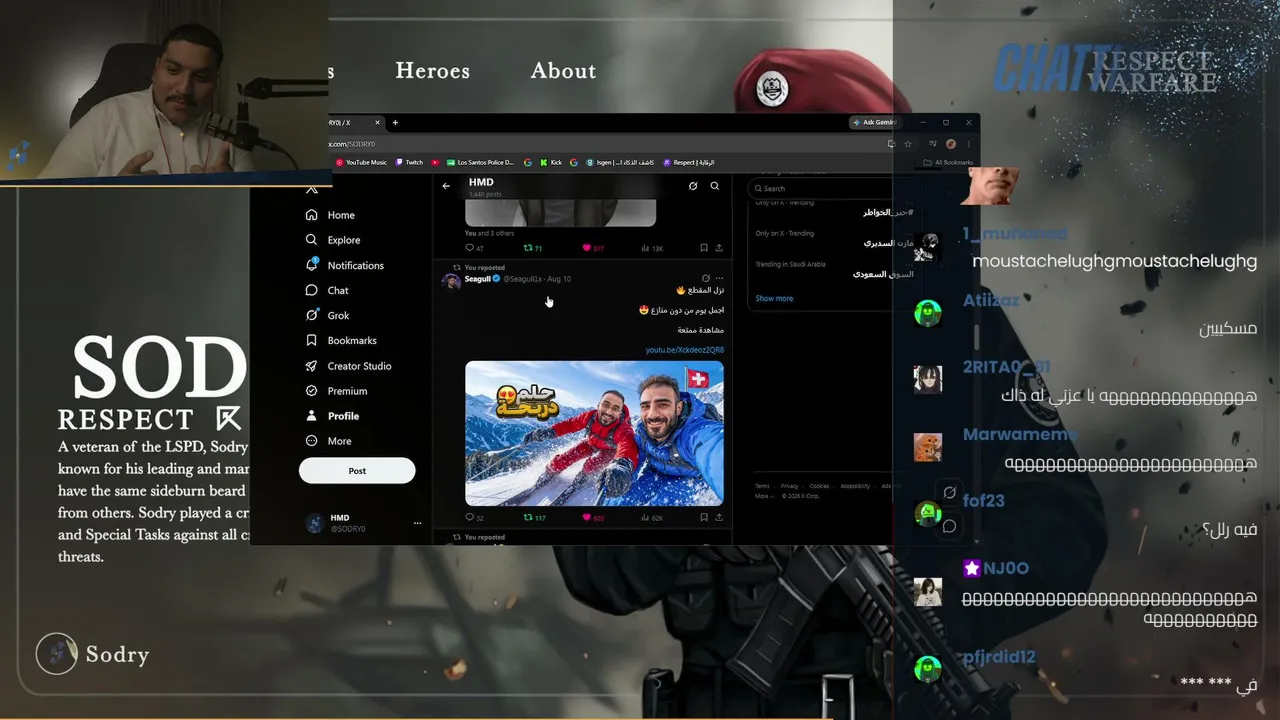
Task: Click the Grok icon on Seagull's post
Action: tap(706, 278)
